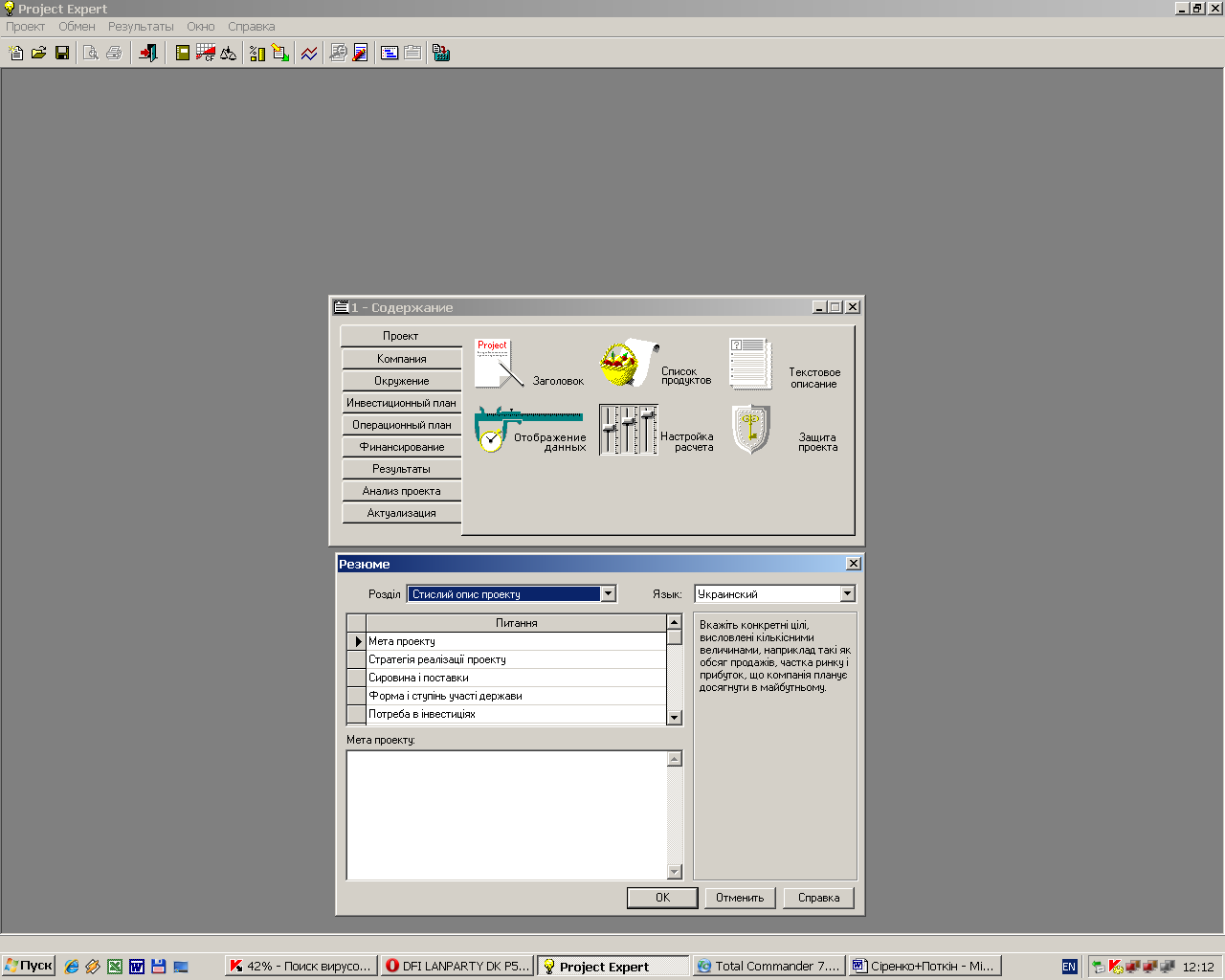This screenshot has height=980, width=1225.
Task: Click the exit door toolbar icon
Action: pos(148,54)
